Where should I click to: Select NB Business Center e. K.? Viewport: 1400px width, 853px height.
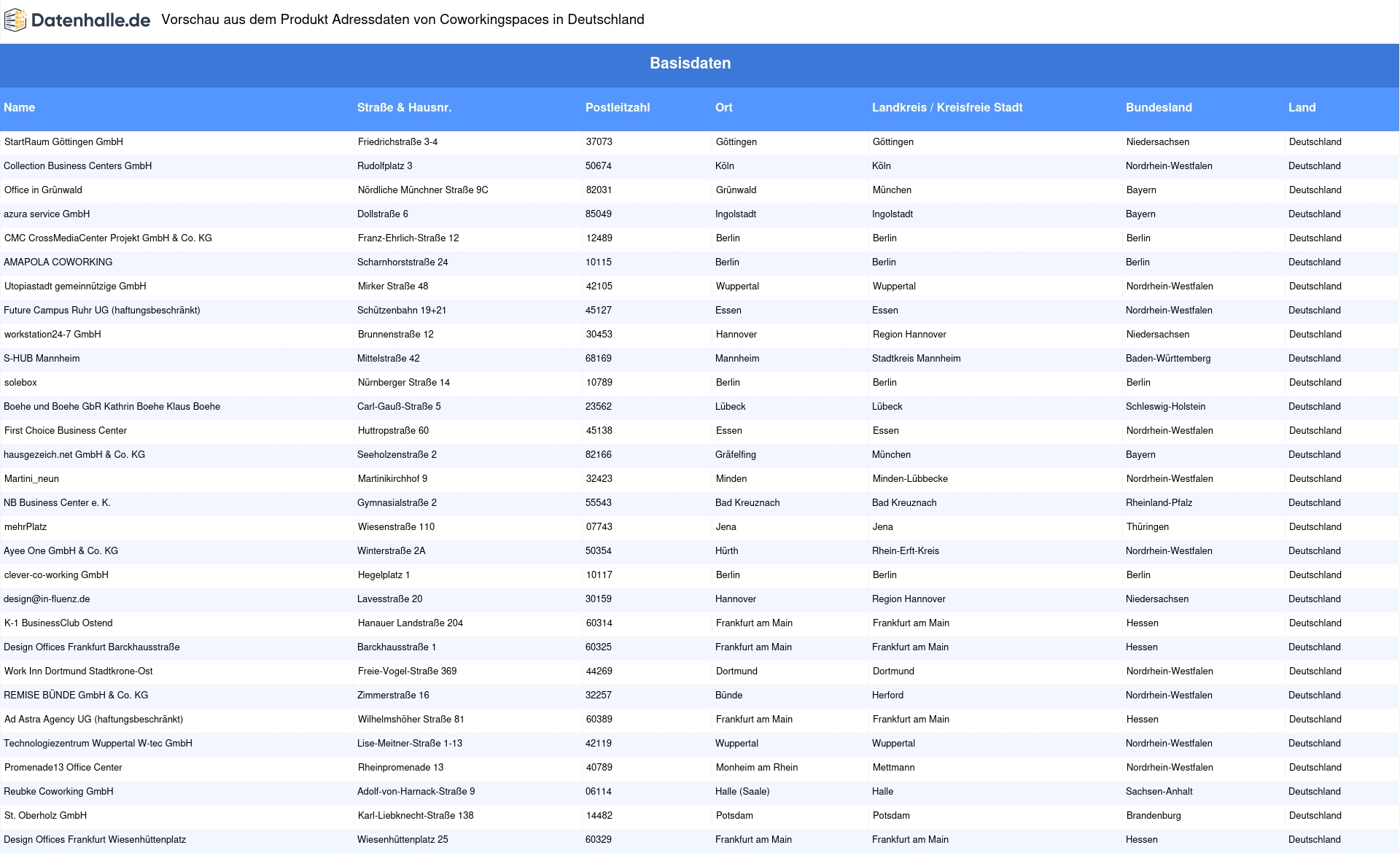(57, 503)
